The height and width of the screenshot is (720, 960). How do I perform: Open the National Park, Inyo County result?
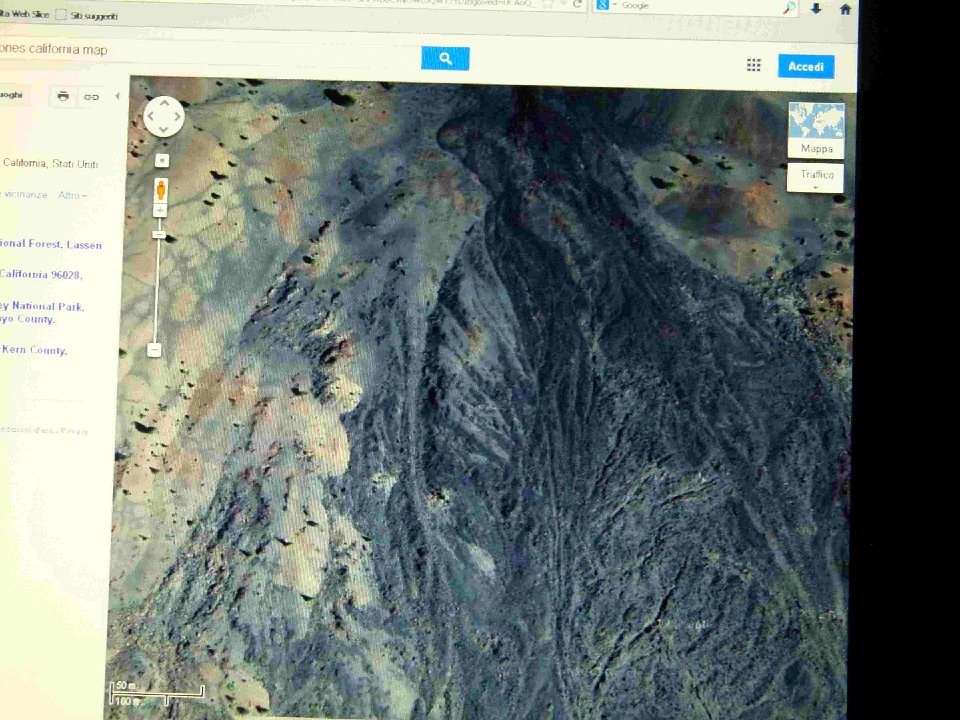click(x=42, y=312)
